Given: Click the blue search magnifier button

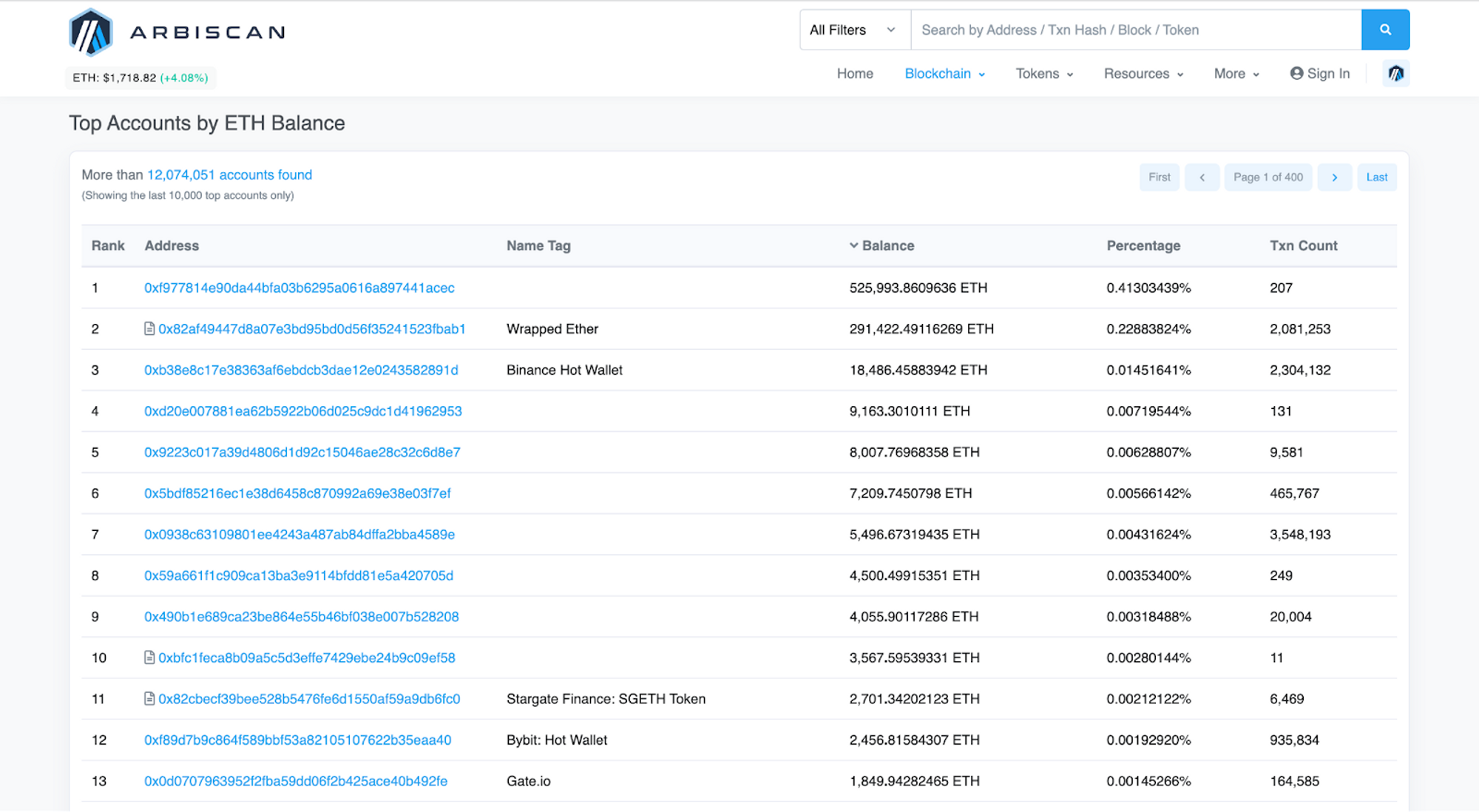Looking at the screenshot, I should [x=1385, y=30].
